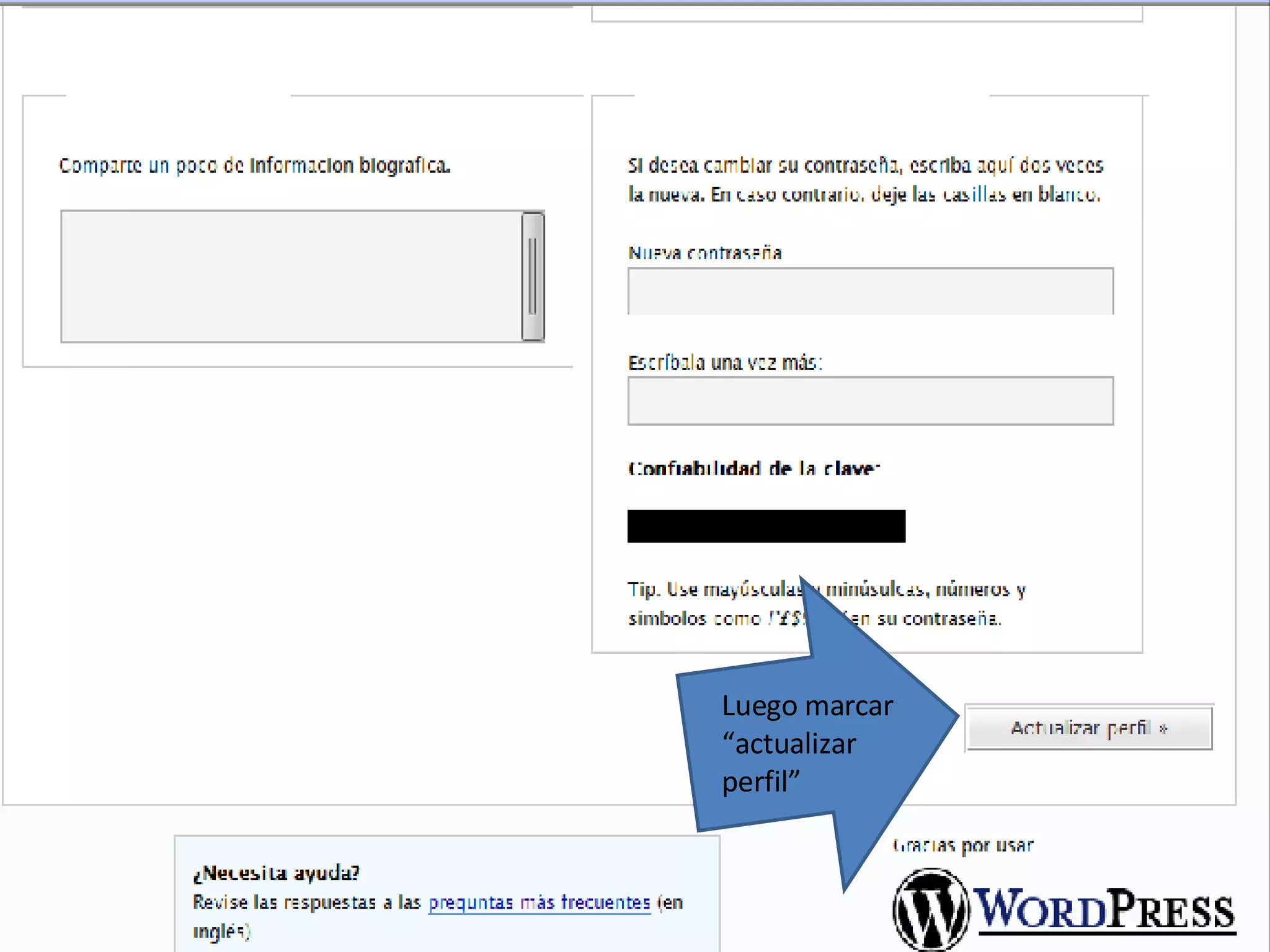This screenshot has height=952, width=1270.
Task: Click the Luego marcar actualizar perfil caption
Action: coord(806,743)
